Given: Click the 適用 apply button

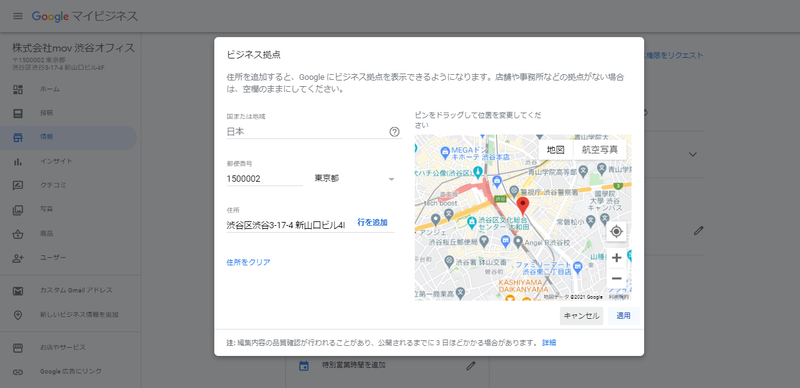Looking at the screenshot, I should coord(623,316).
